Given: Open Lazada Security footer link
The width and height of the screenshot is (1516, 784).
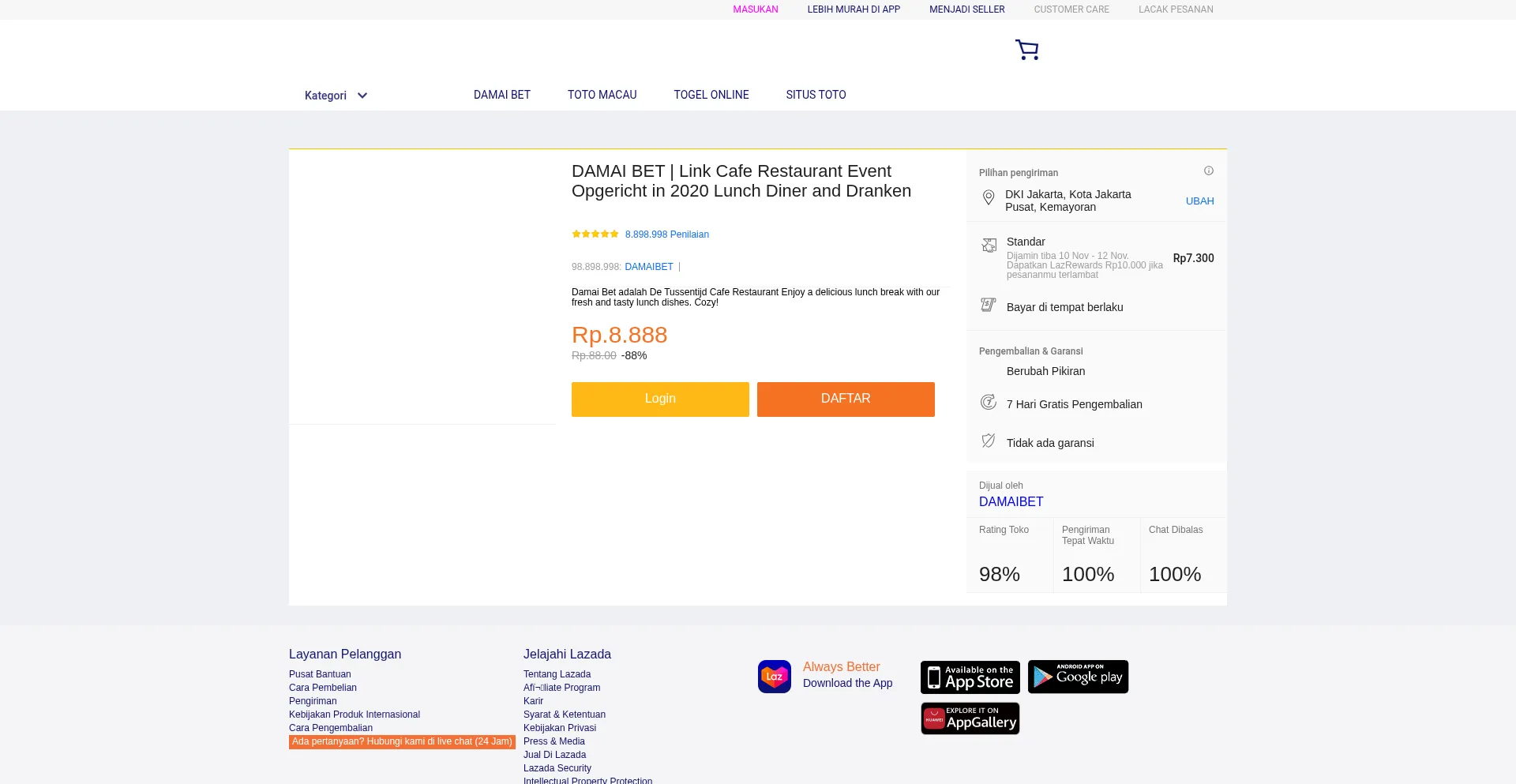Looking at the screenshot, I should [x=557, y=768].
